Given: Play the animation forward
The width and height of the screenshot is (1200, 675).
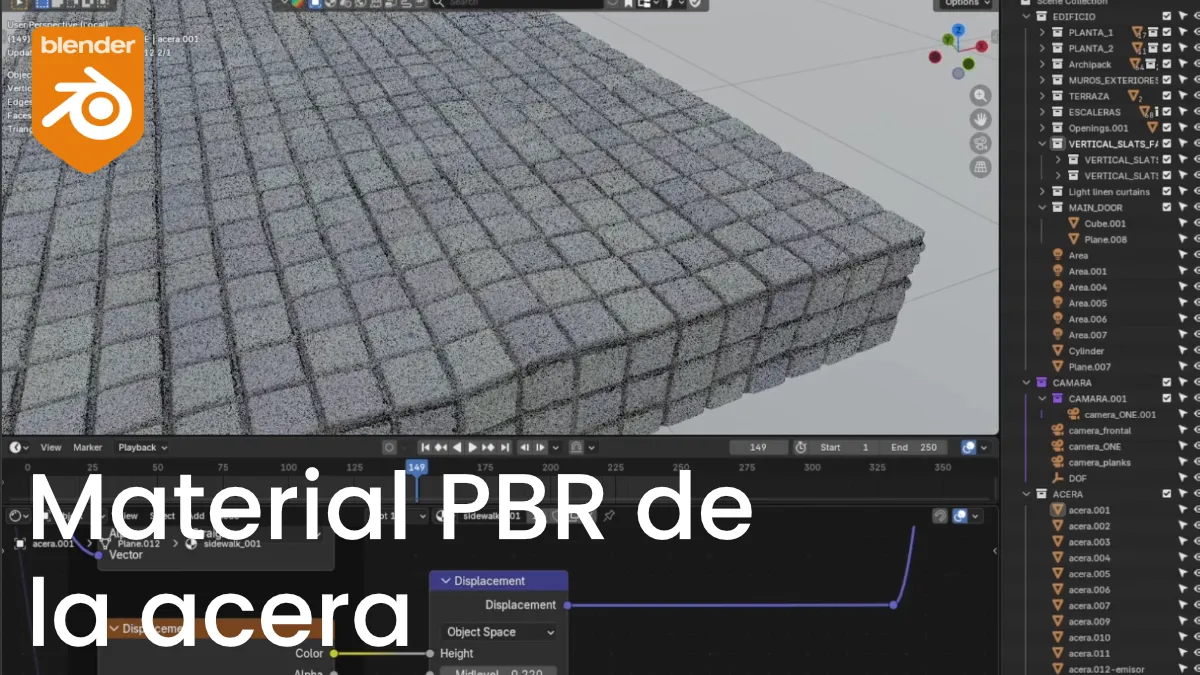Looking at the screenshot, I should 473,447.
